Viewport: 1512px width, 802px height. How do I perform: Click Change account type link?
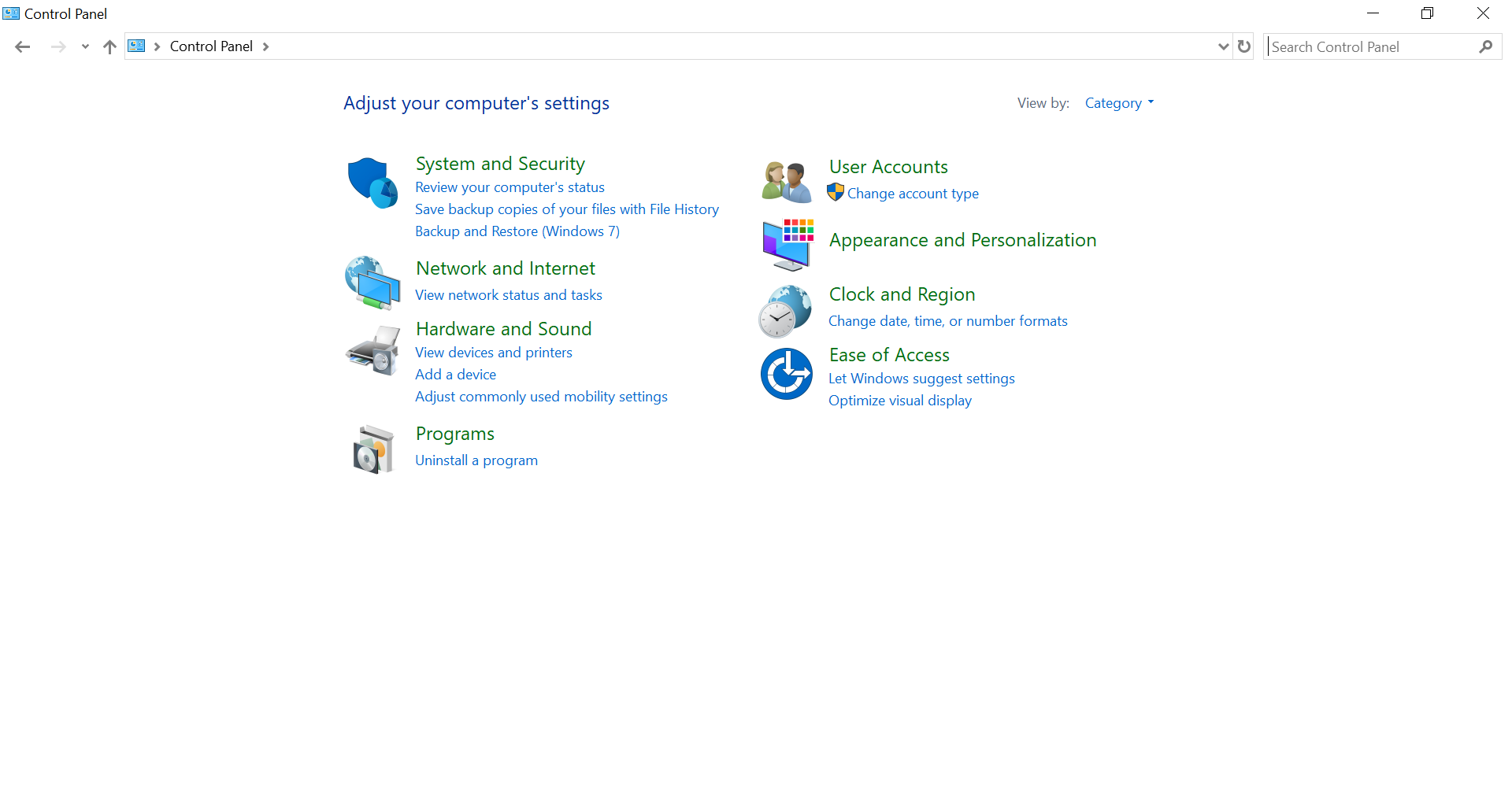[913, 194]
